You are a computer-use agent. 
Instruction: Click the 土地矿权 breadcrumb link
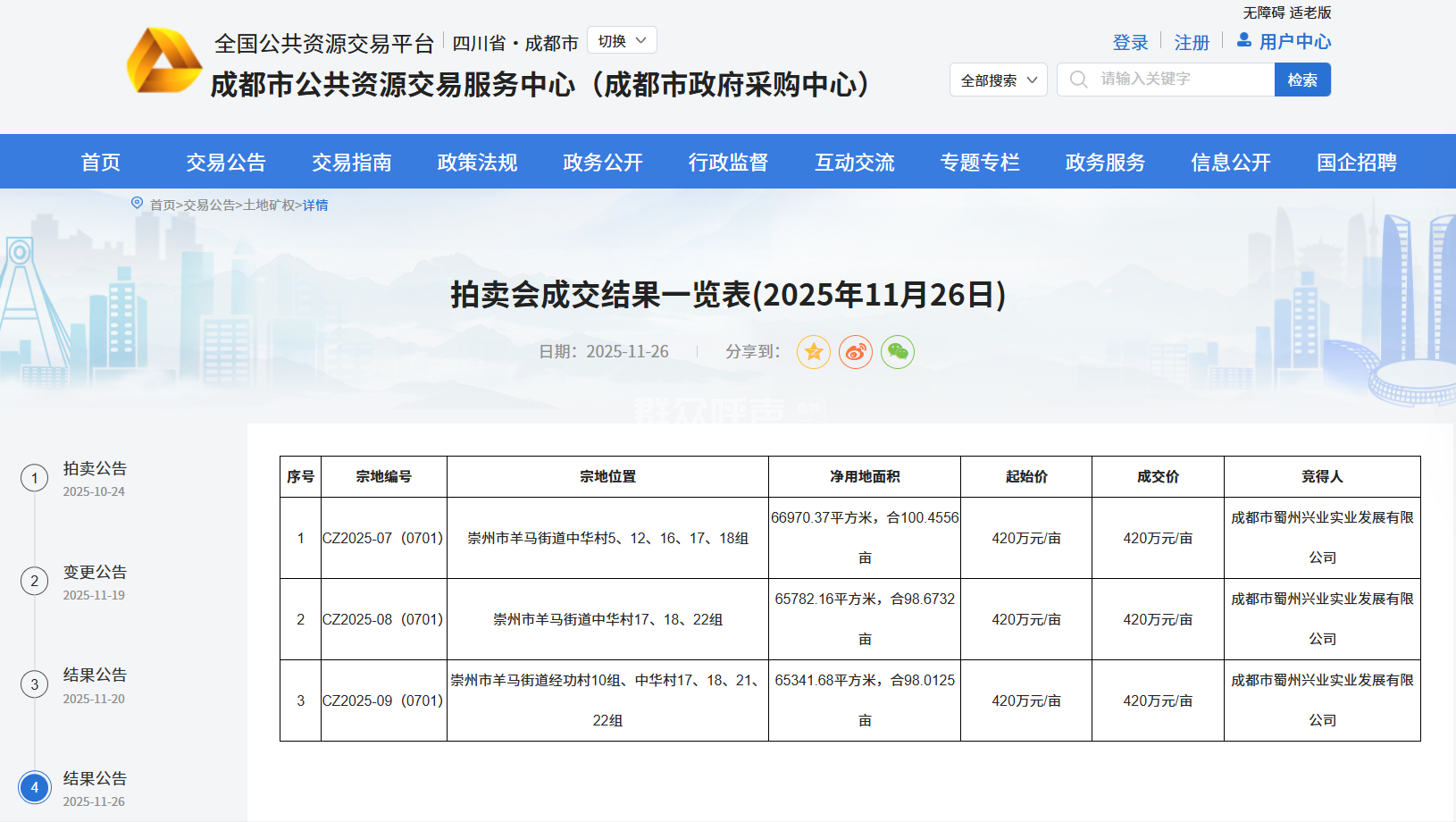click(x=269, y=205)
